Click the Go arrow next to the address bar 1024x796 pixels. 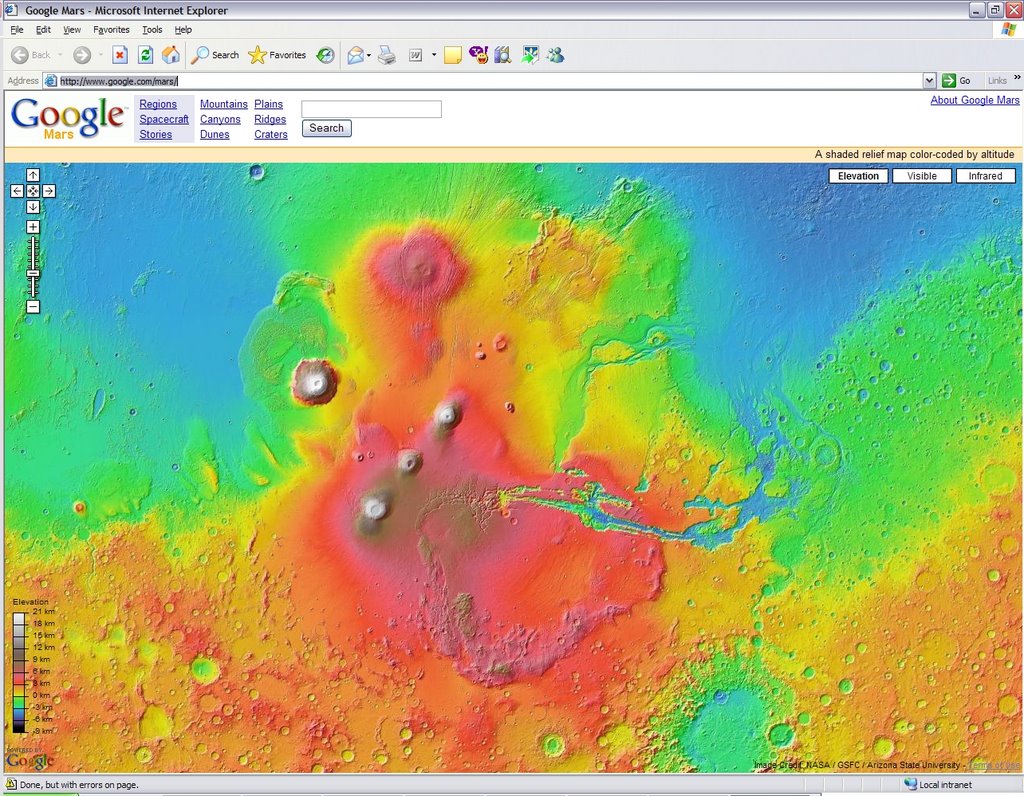point(949,80)
